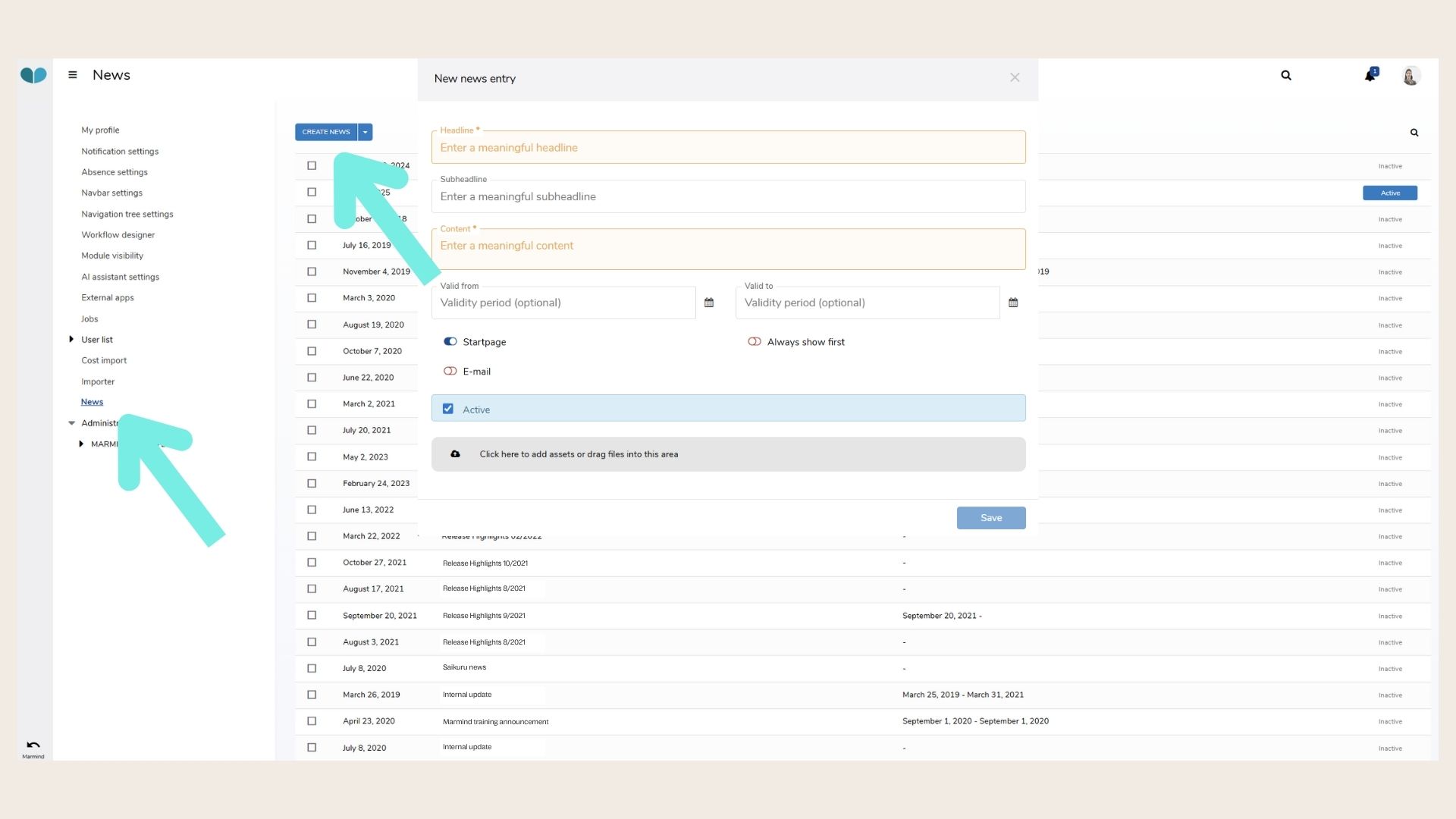Expand the User list tree item

tap(71, 340)
